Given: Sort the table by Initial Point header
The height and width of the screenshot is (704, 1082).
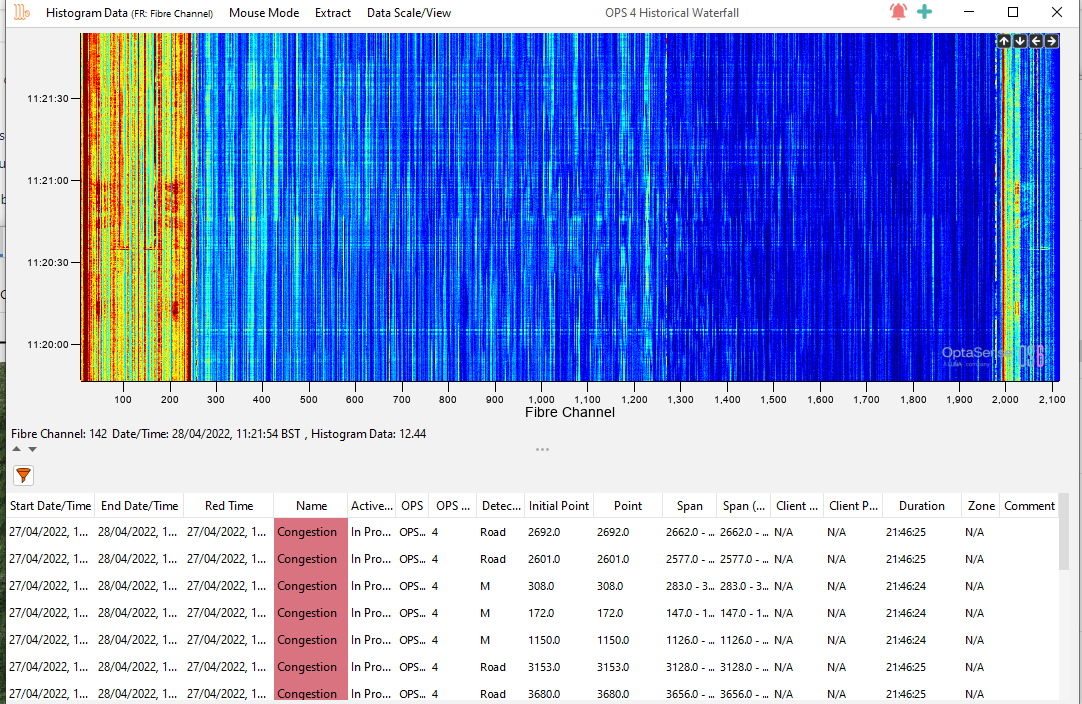Looking at the screenshot, I should (559, 506).
